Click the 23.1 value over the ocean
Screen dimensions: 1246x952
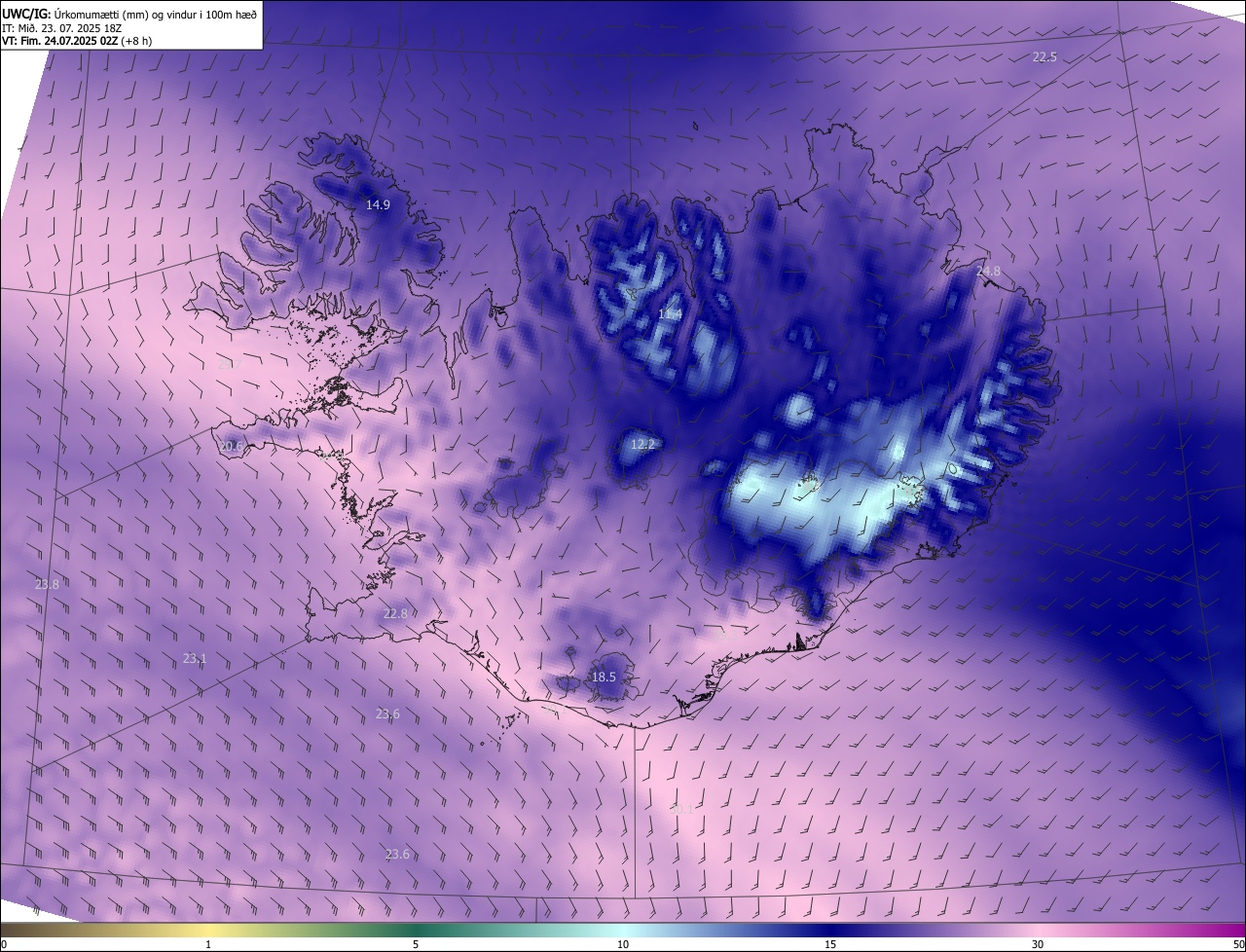195,658
